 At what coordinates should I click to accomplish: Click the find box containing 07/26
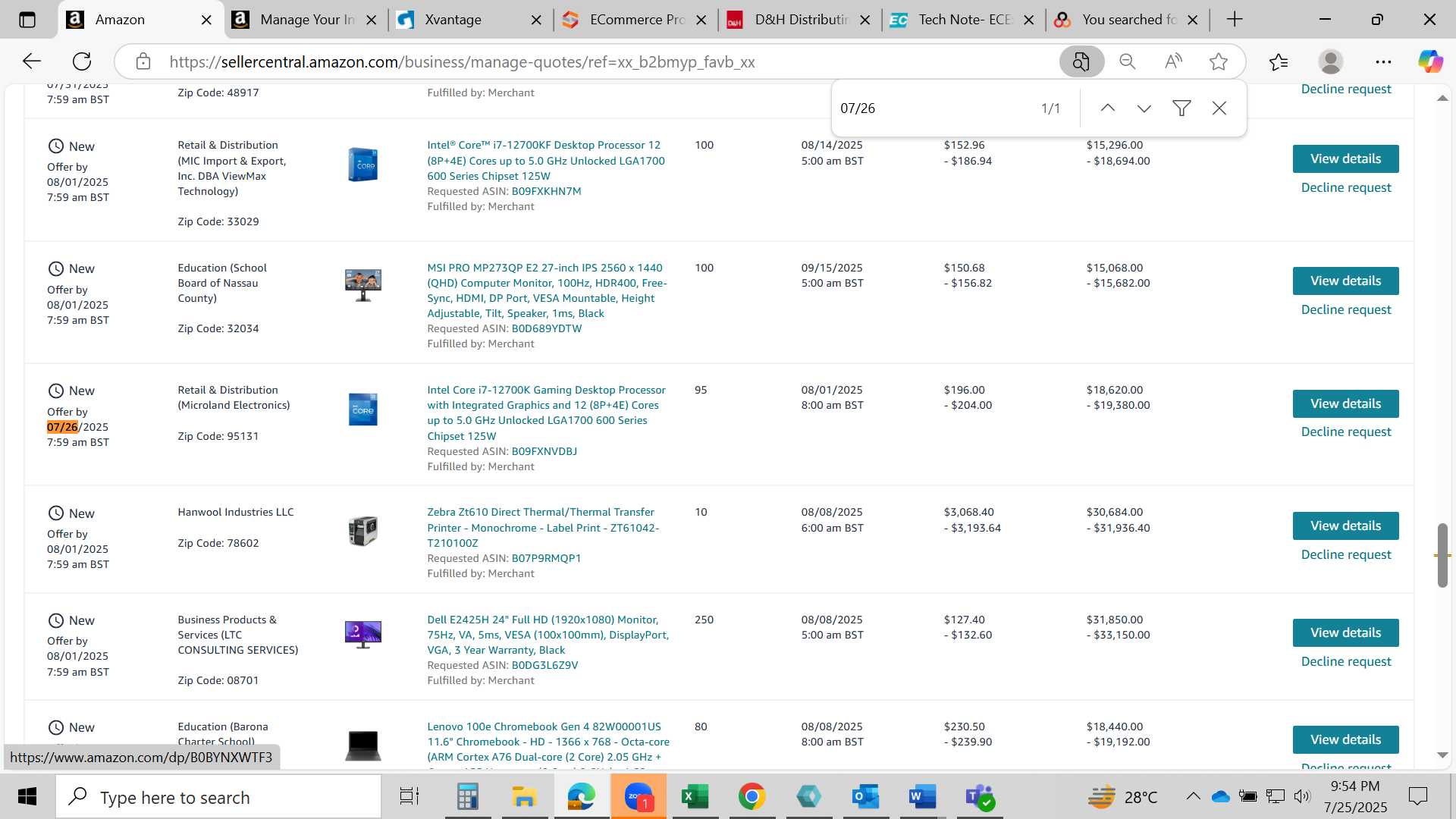tap(933, 108)
